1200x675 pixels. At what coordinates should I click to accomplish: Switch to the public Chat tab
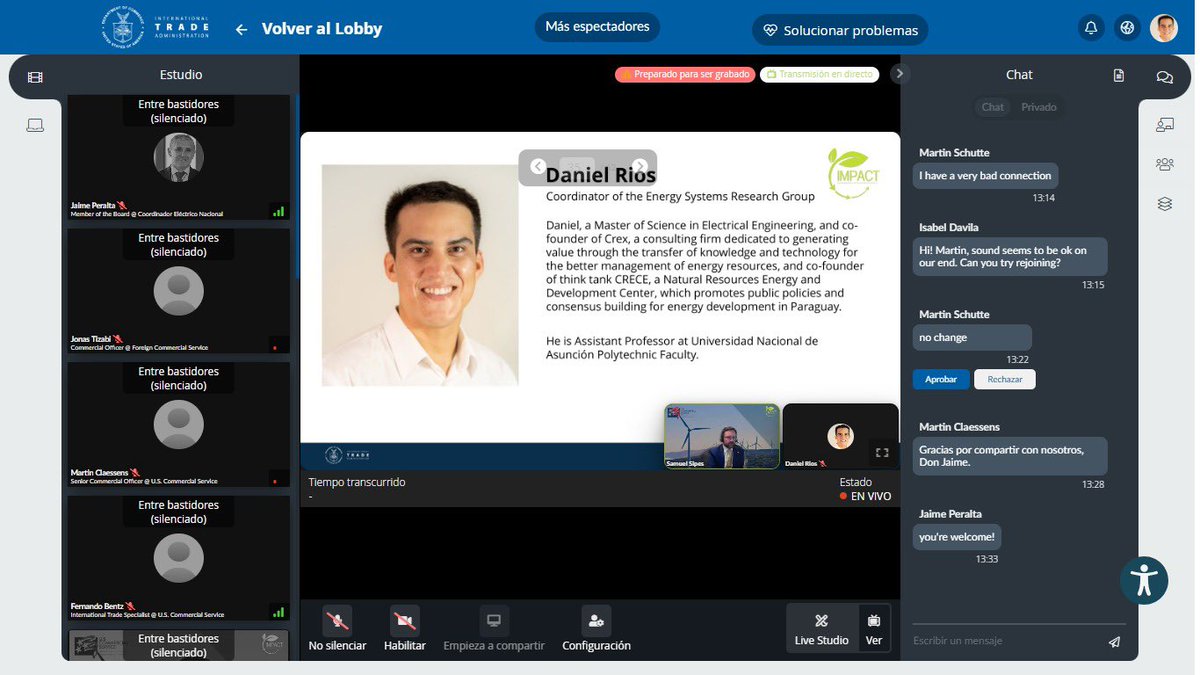point(993,107)
